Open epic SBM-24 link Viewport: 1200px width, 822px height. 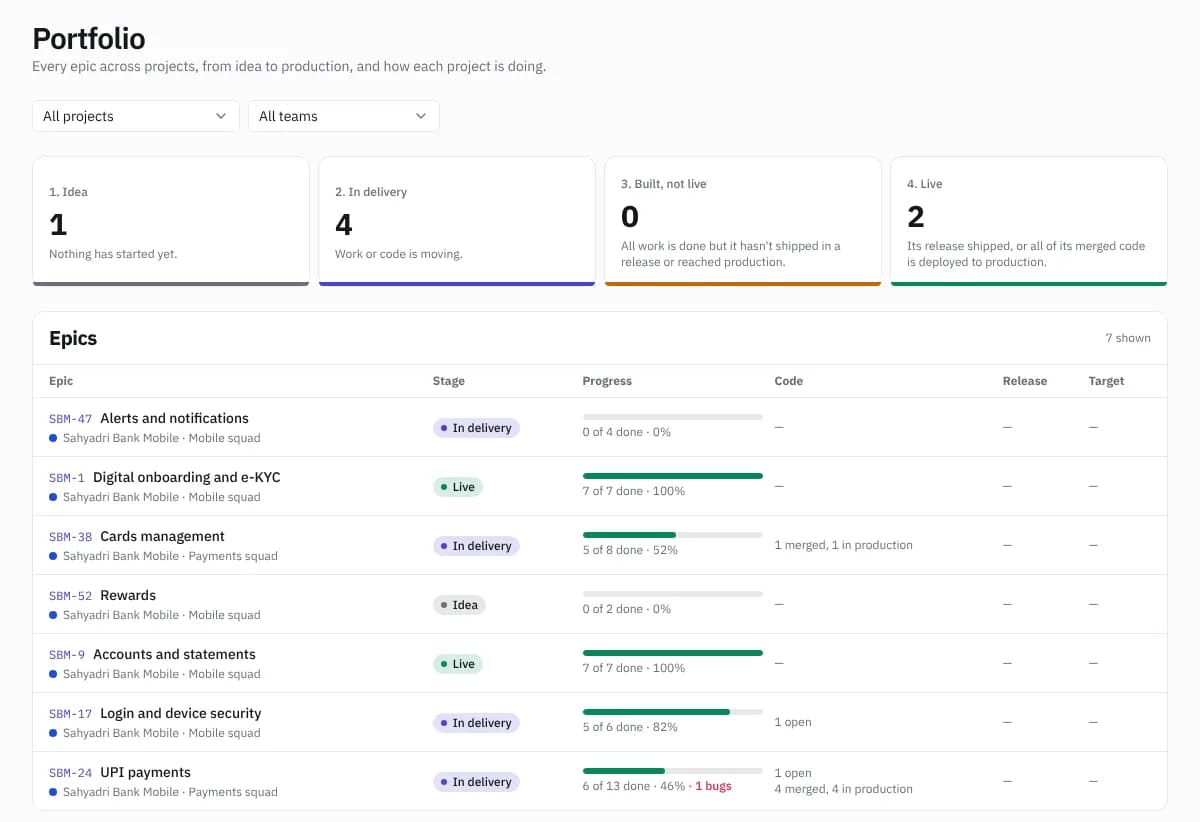click(x=70, y=773)
